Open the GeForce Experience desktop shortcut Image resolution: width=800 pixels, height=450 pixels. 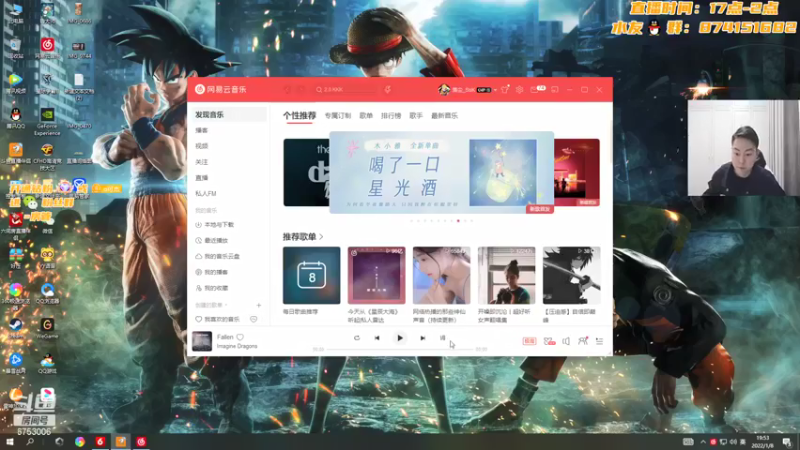pyautogui.click(x=47, y=122)
